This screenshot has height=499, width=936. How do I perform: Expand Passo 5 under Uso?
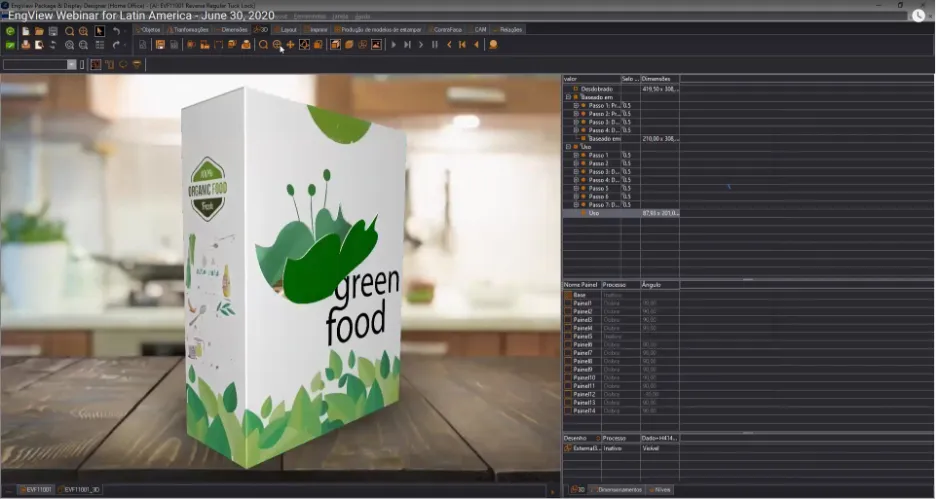(x=576, y=188)
